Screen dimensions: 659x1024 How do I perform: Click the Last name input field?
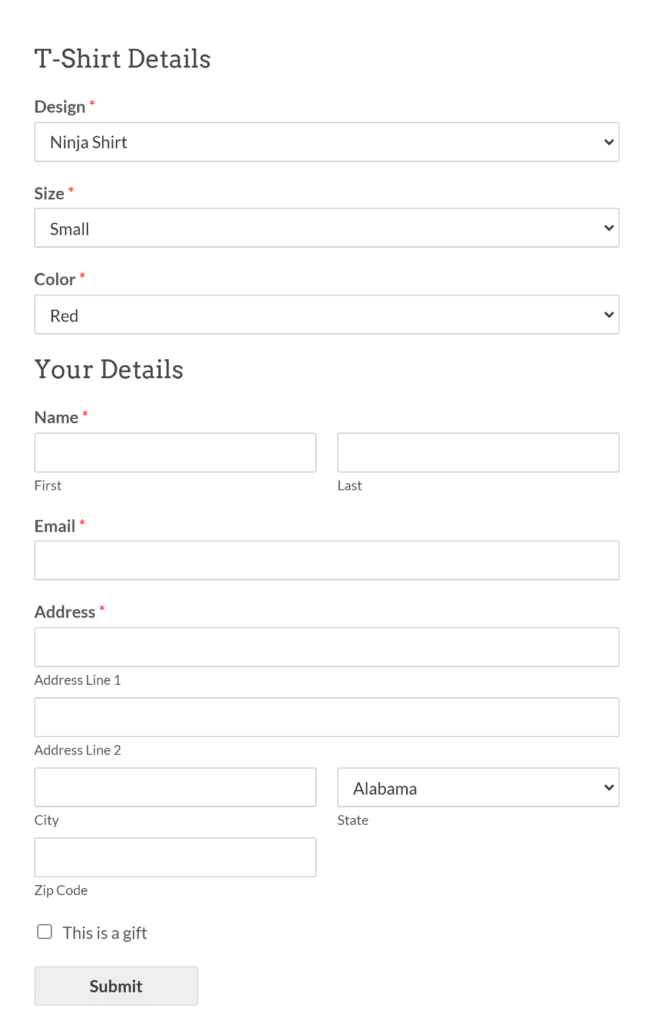click(x=477, y=452)
